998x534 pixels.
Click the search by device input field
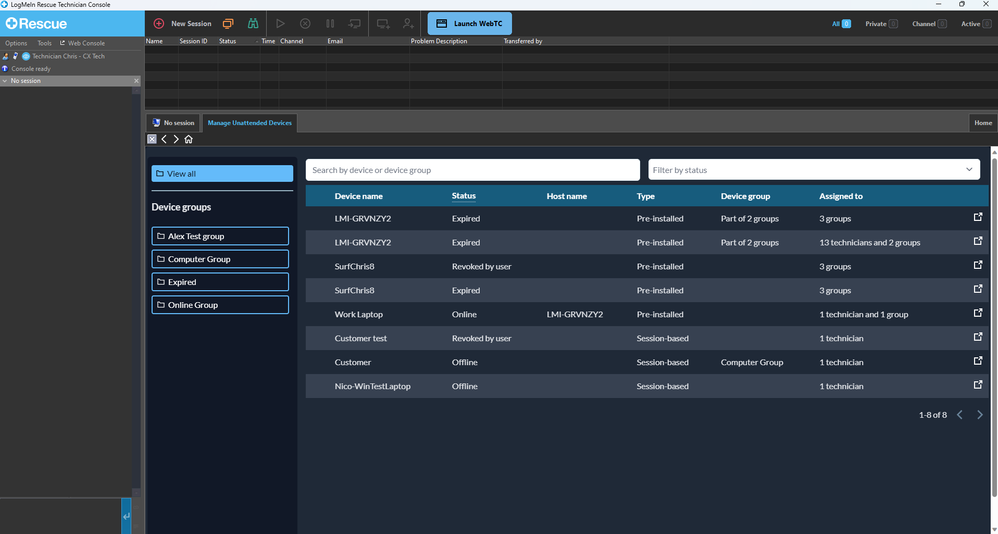[x=472, y=170]
